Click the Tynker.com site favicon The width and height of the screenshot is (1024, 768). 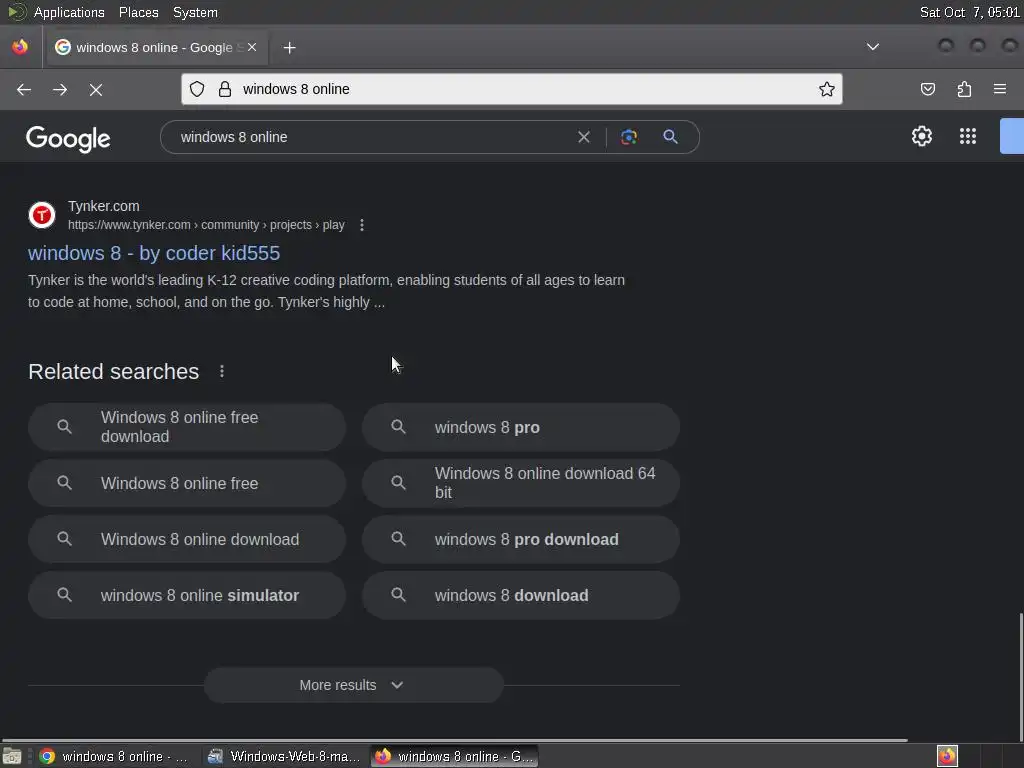click(x=42, y=215)
